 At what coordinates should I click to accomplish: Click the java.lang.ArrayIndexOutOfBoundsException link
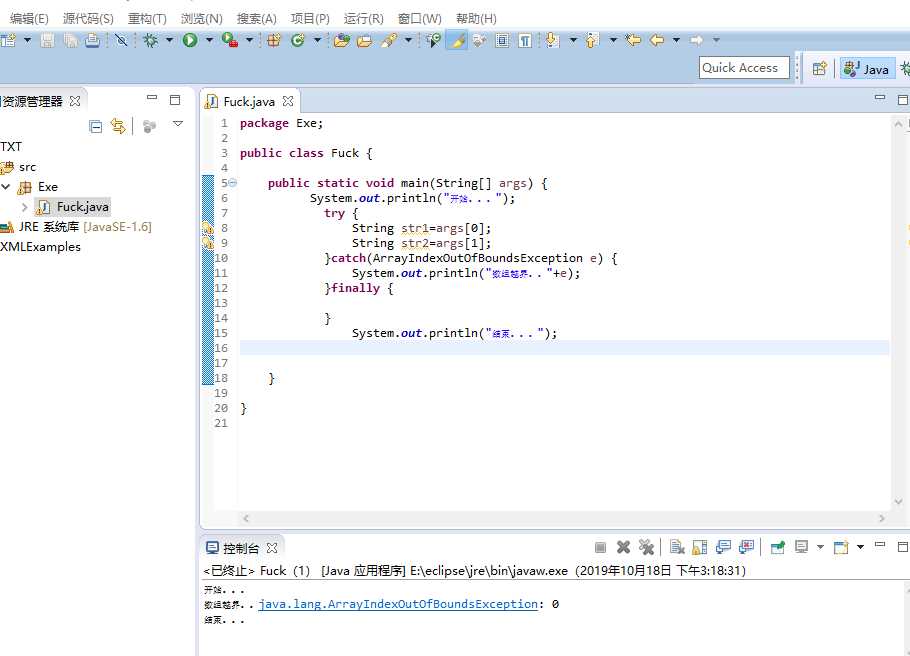click(398, 604)
